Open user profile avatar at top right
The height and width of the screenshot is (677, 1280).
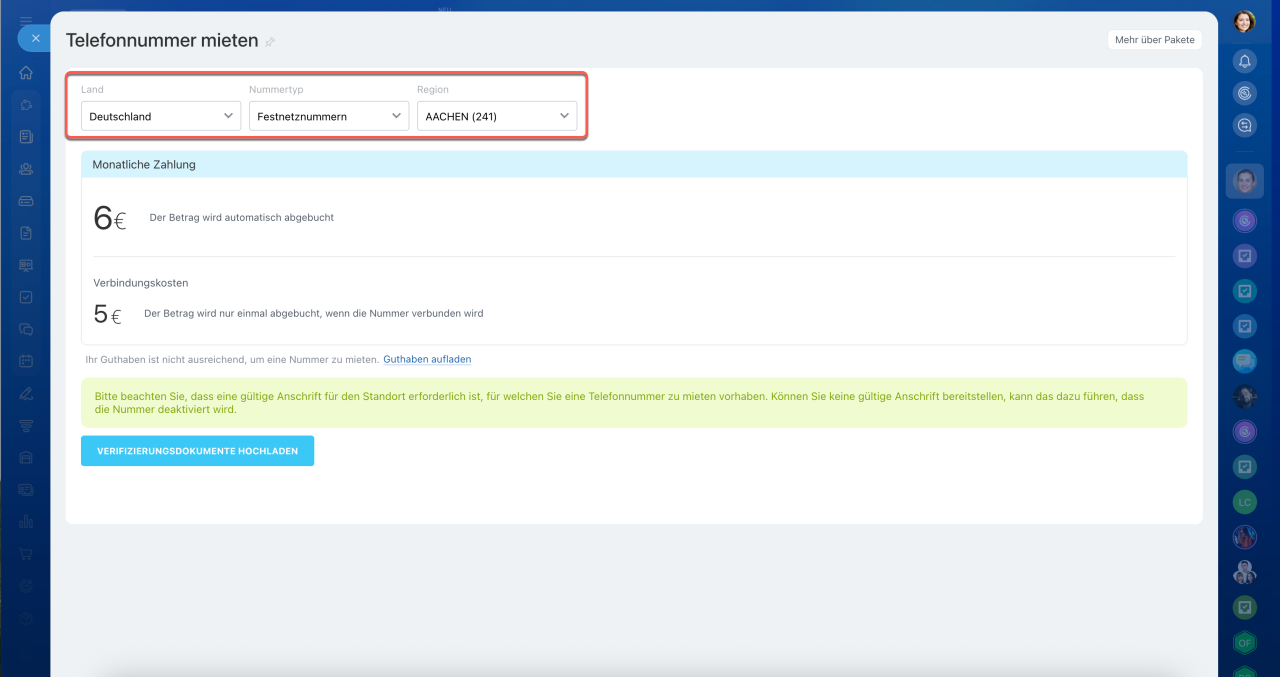[1244, 21]
